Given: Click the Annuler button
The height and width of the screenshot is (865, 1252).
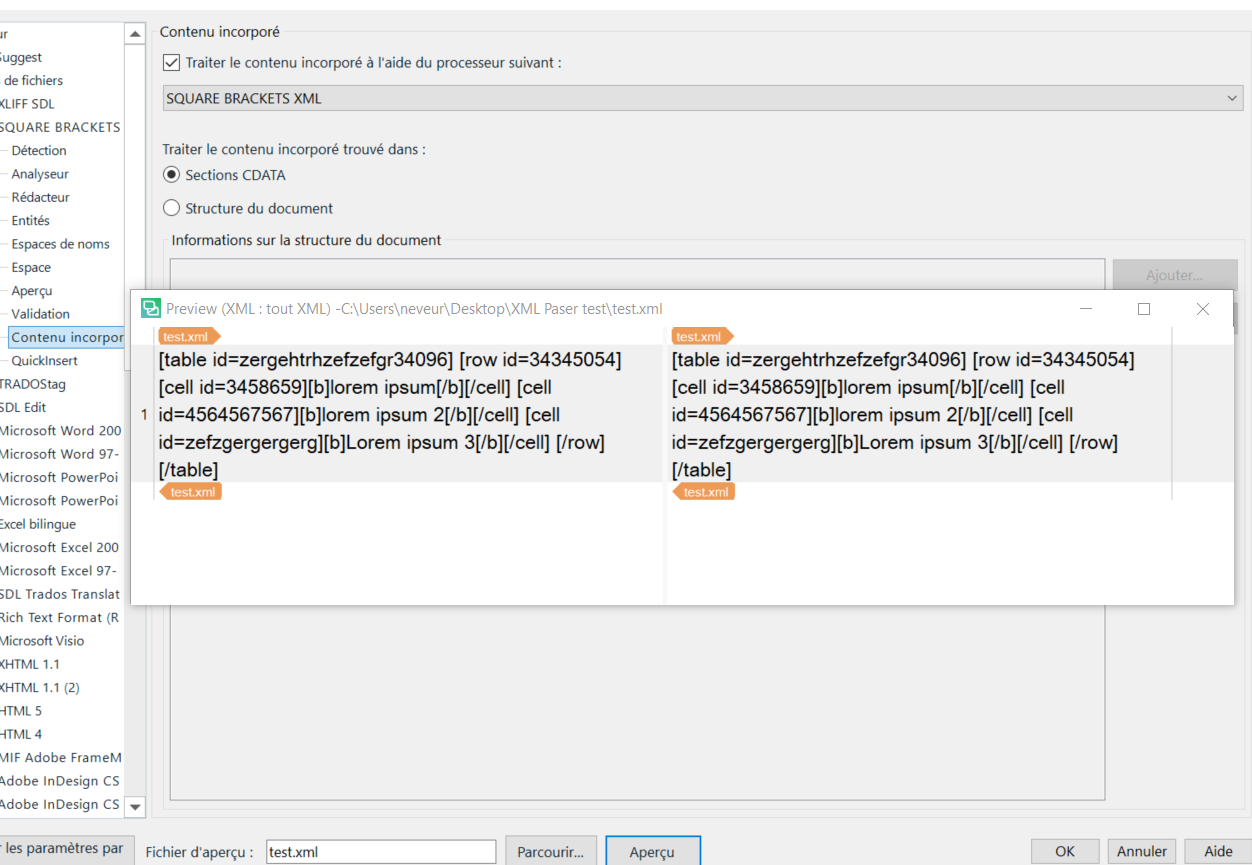Looking at the screenshot, I should pyautogui.click(x=1142, y=852).
